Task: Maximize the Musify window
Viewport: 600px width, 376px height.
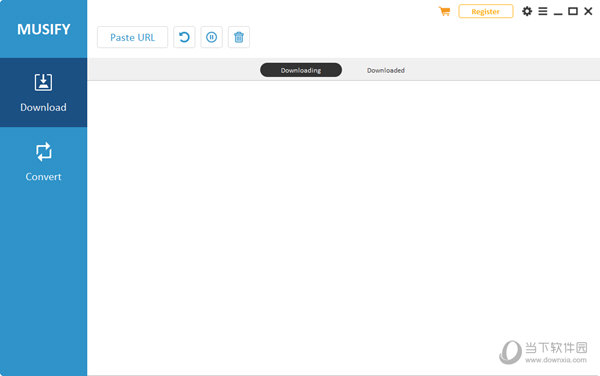Action: pos(573,11)
